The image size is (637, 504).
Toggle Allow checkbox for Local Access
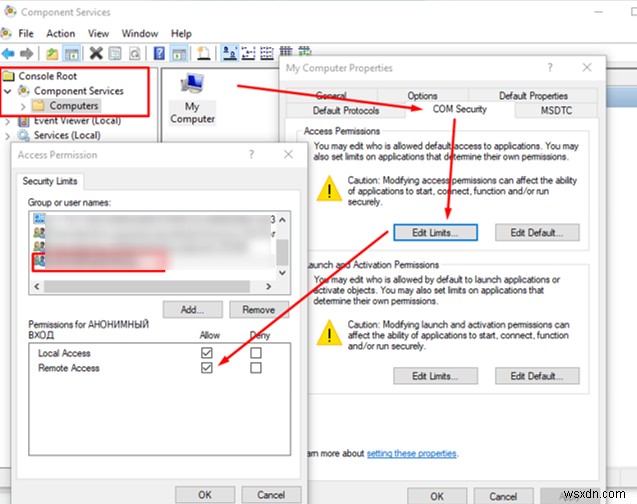click(x=207, y=353)
